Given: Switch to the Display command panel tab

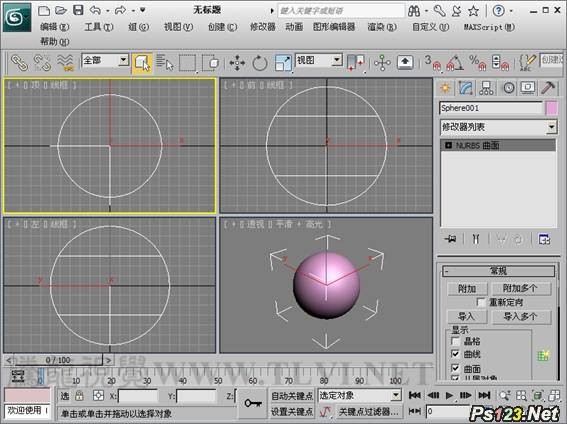Looking at the screenshot, I should coord(528,88).
